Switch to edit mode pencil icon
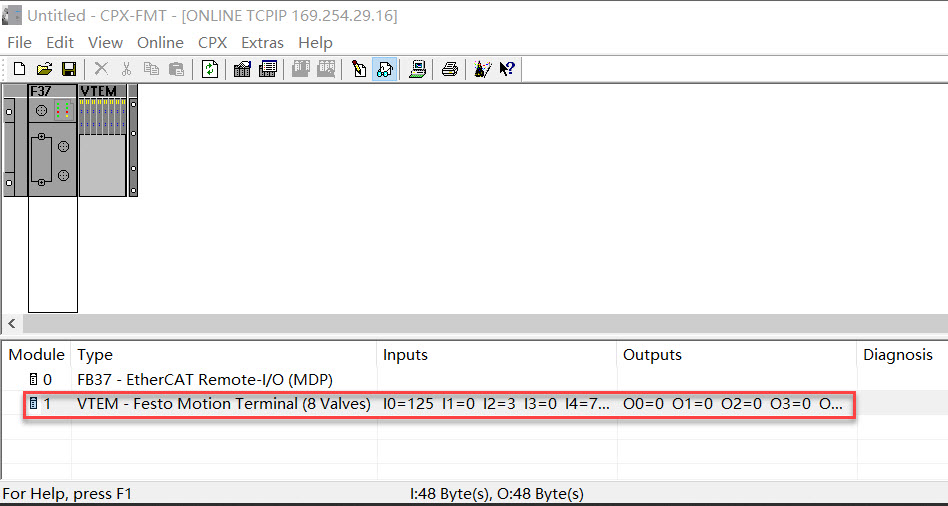Viewport: 948px width, 506px height. (359, 69)
